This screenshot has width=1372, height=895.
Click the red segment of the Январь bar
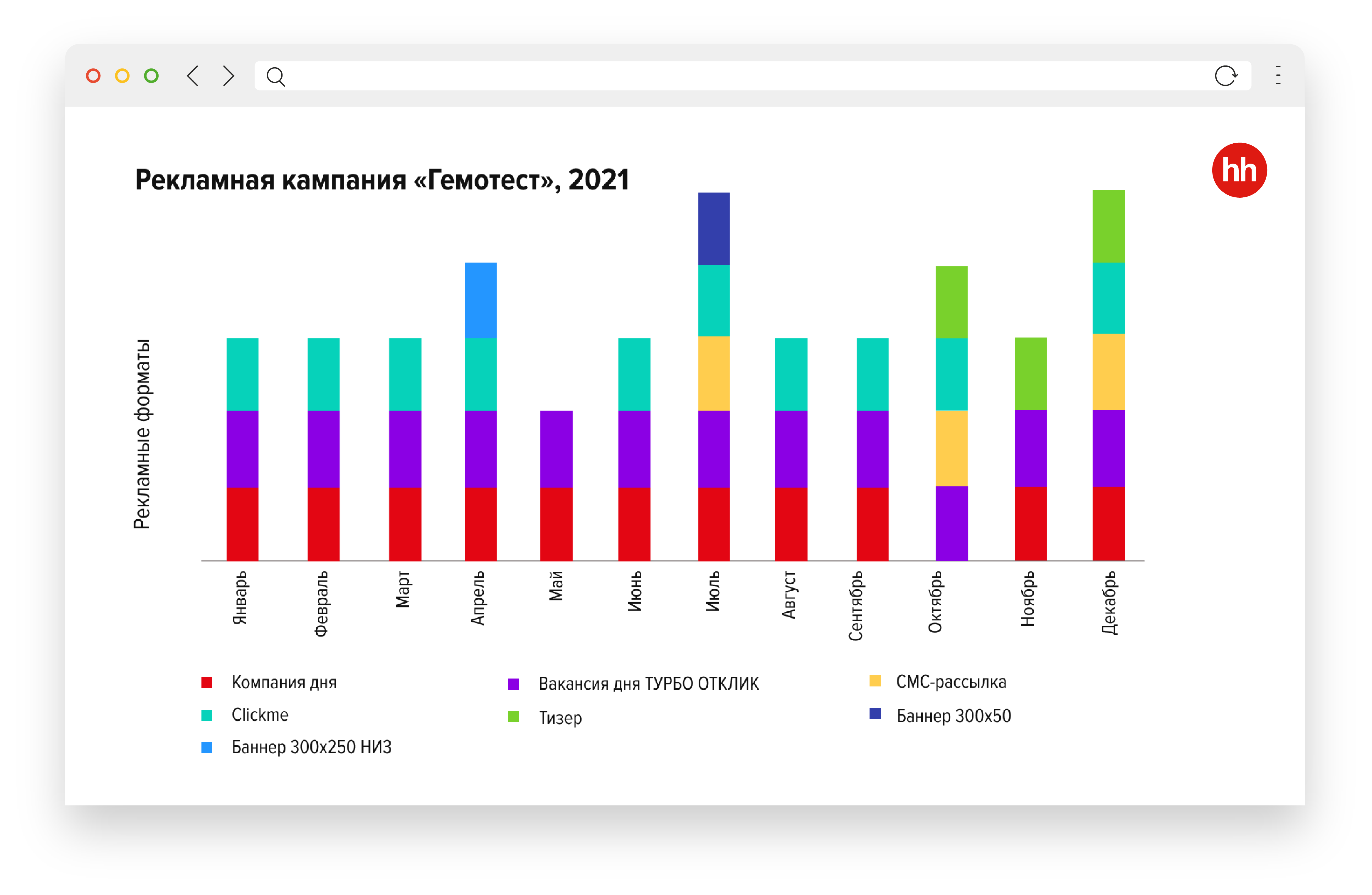242,524
